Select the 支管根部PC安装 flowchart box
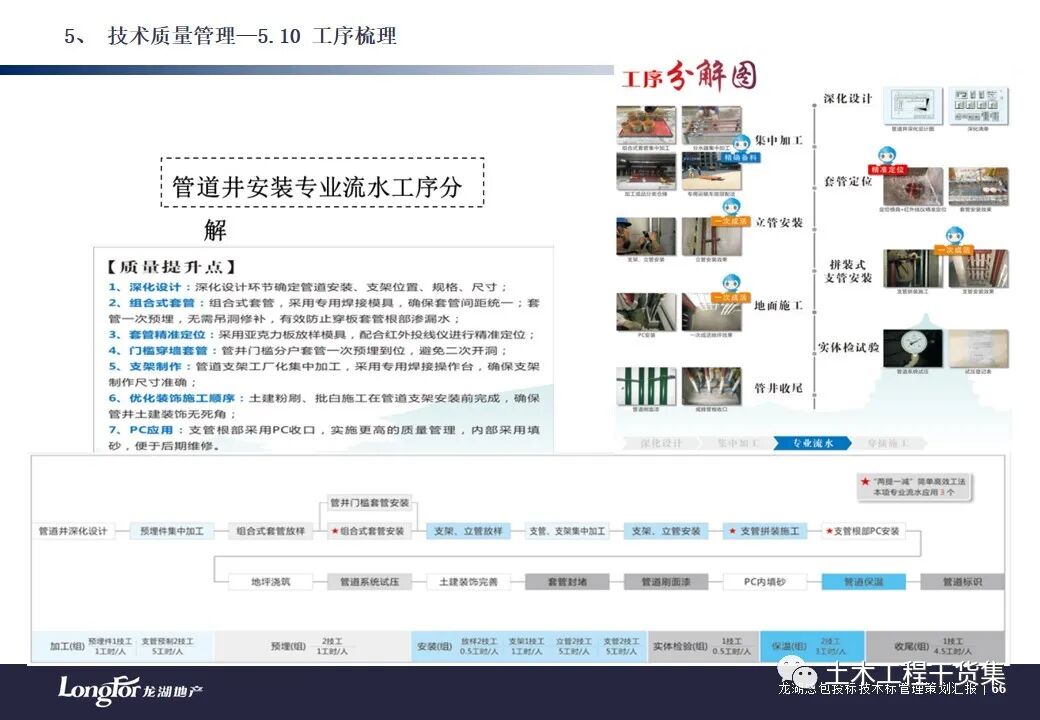1040x720 pixels. tap(864, 531)
